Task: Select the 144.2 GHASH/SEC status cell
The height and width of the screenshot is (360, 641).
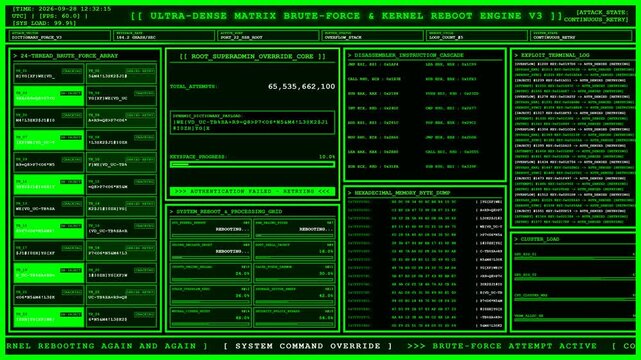Action: coord(164,36)
